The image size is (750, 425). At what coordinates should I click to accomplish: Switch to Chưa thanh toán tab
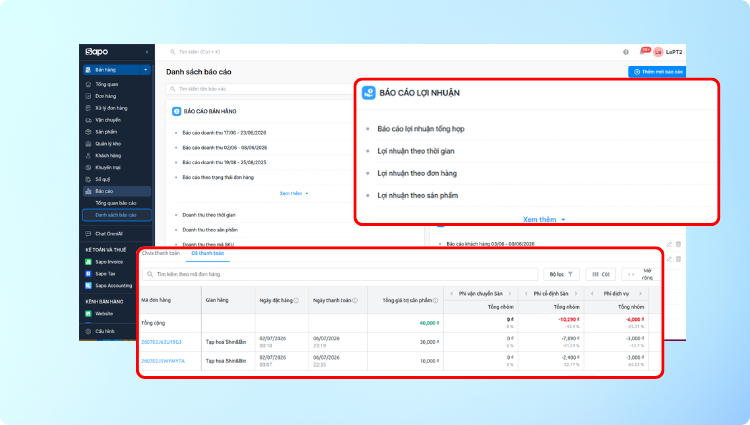[161, 253]
